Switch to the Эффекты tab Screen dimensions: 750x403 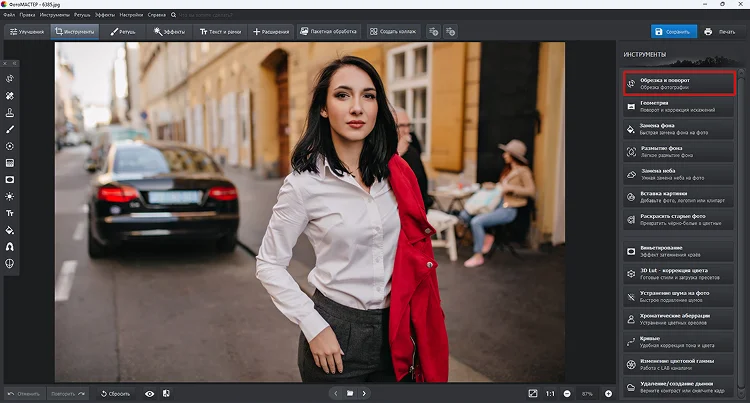[169, 32]
